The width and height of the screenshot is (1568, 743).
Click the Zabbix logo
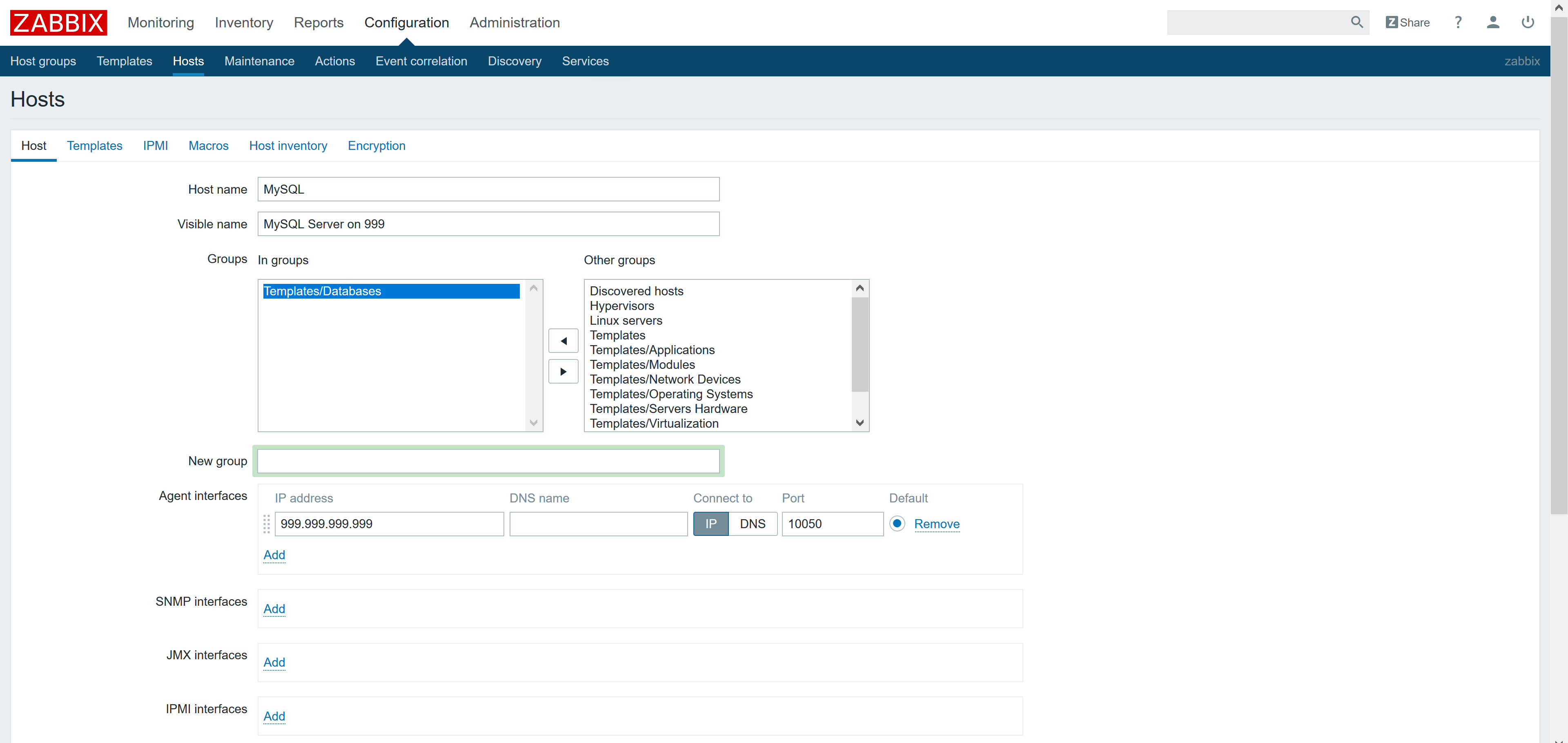click(x=58, y=22)
